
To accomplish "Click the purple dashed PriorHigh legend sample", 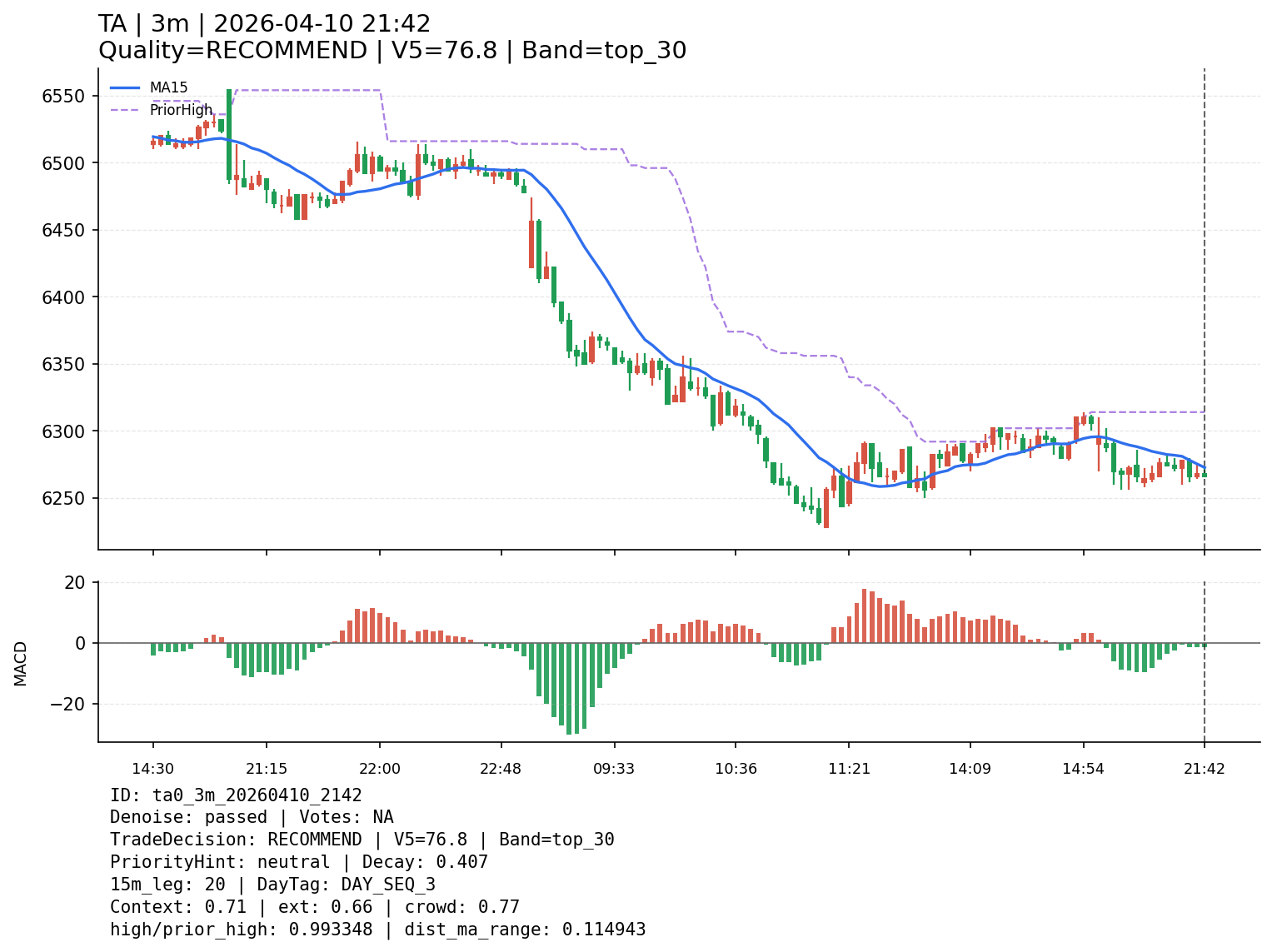I will pos(125,110).
